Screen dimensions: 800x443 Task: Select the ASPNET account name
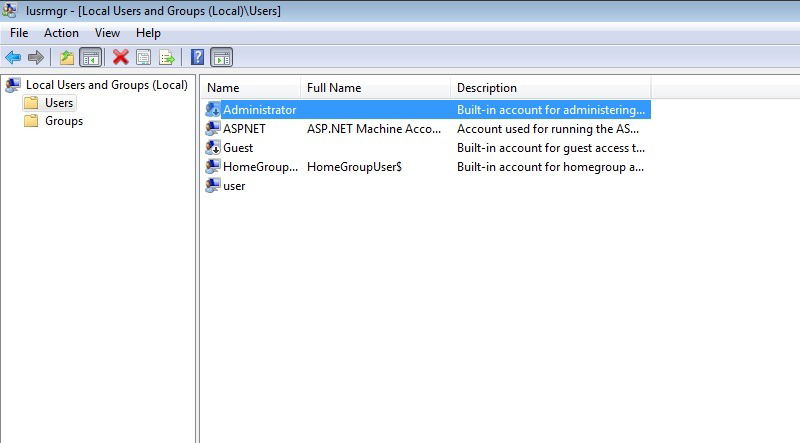pyautogui.click(x=244, y=129)
